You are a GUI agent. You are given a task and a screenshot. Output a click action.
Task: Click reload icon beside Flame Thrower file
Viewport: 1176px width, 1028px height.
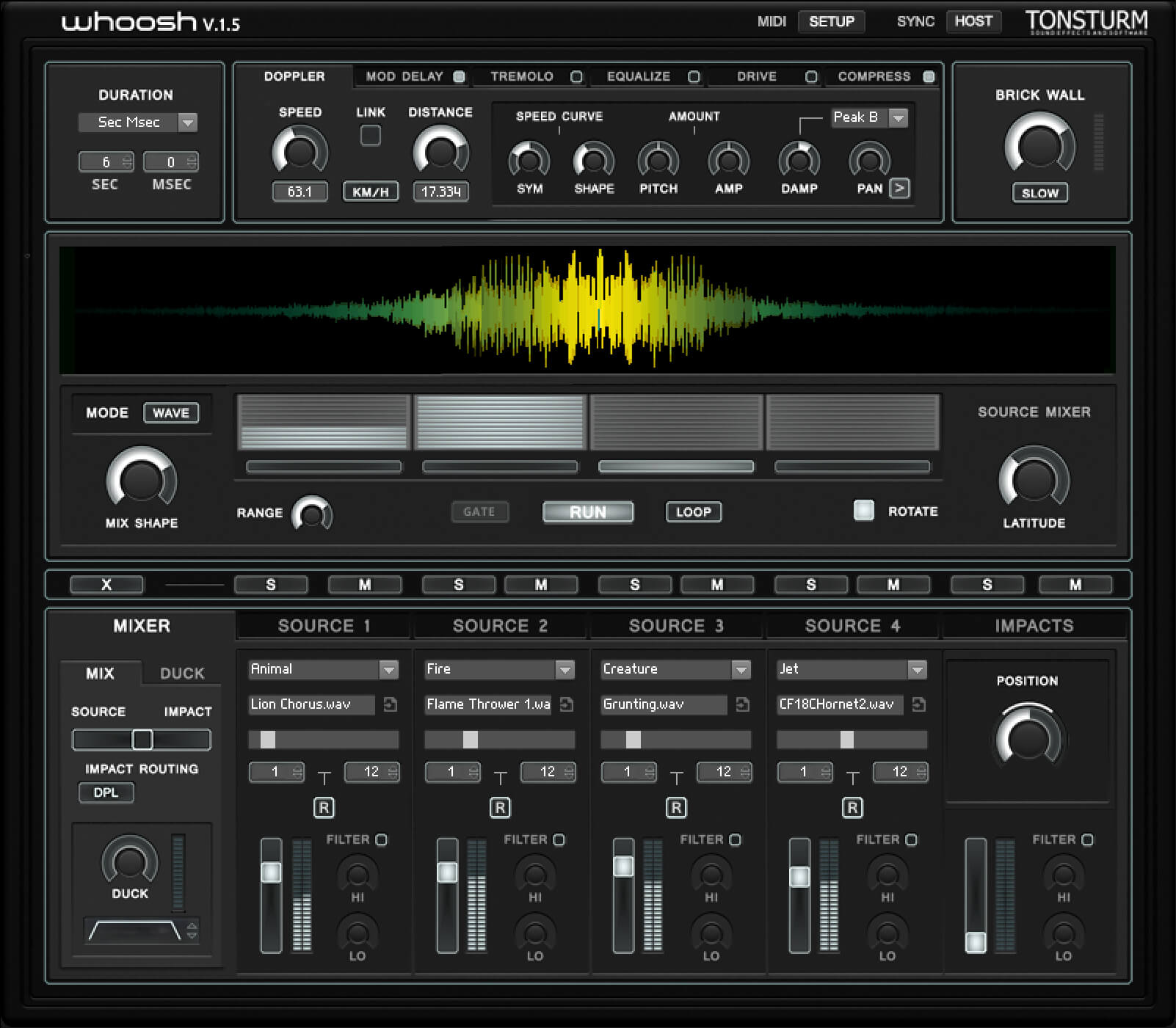(567, 704)
